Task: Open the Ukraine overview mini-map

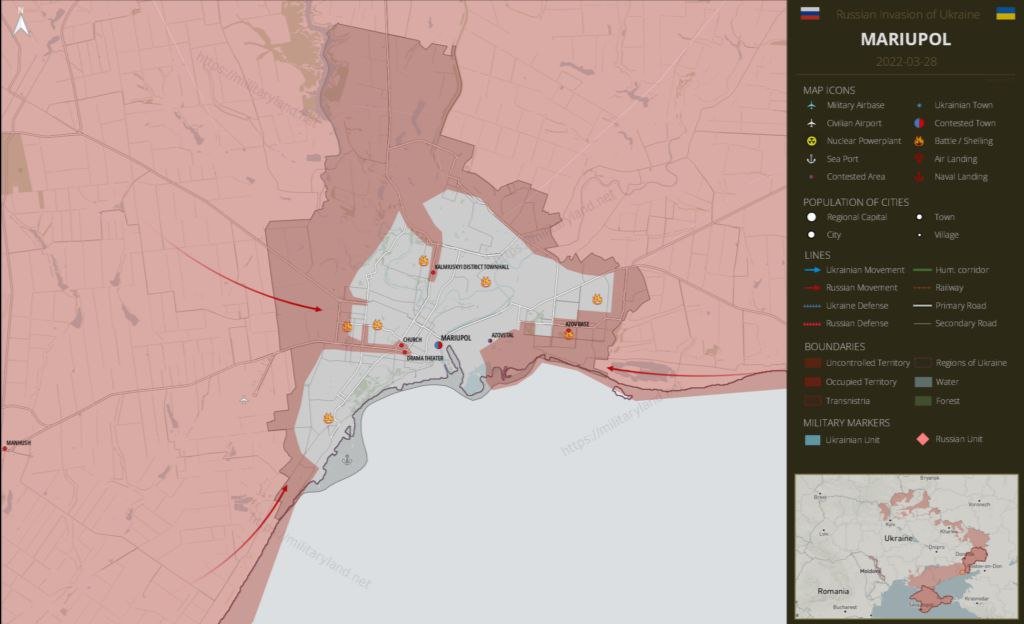Action: 905,545
